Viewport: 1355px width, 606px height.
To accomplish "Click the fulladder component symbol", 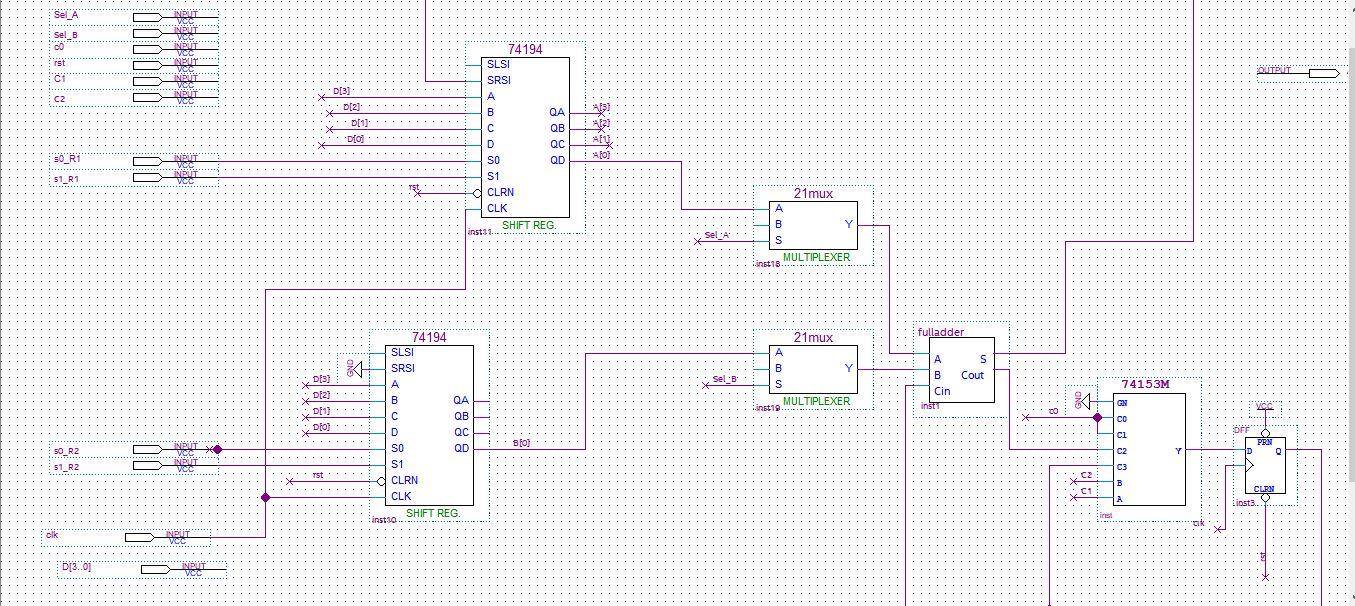I will [x=960, y=370].
